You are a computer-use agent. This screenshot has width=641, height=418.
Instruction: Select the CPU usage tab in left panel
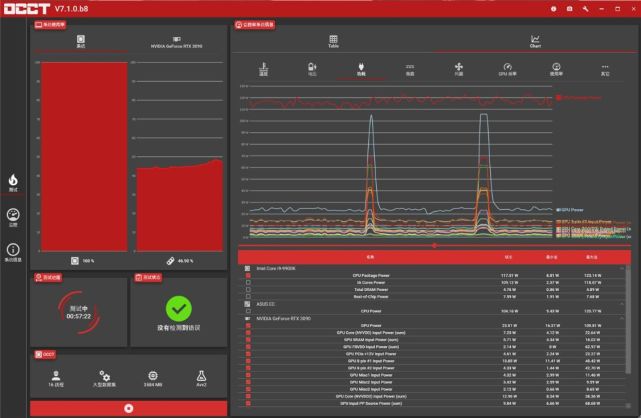81,41
